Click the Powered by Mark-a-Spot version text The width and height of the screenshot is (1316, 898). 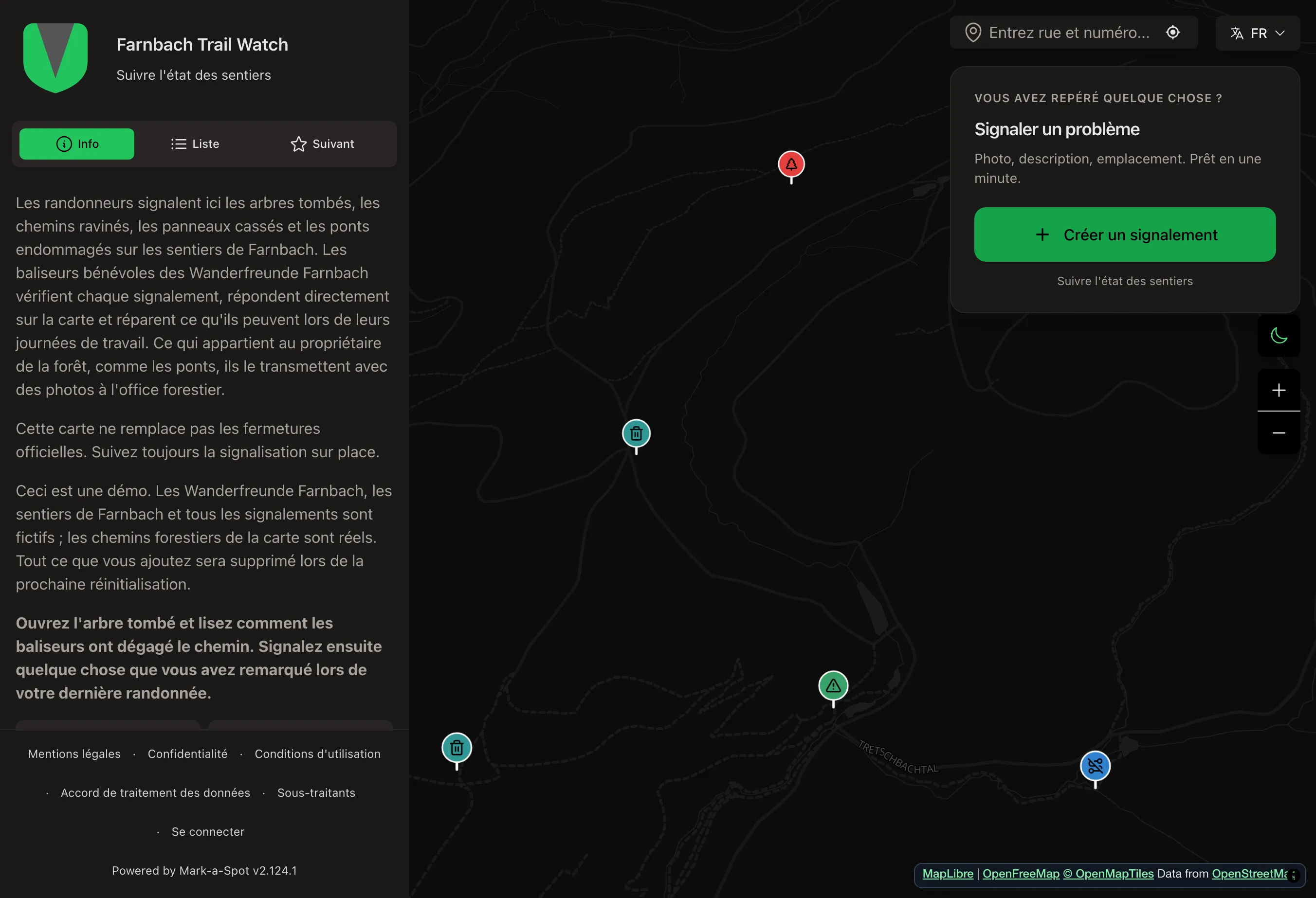(204, 871)
